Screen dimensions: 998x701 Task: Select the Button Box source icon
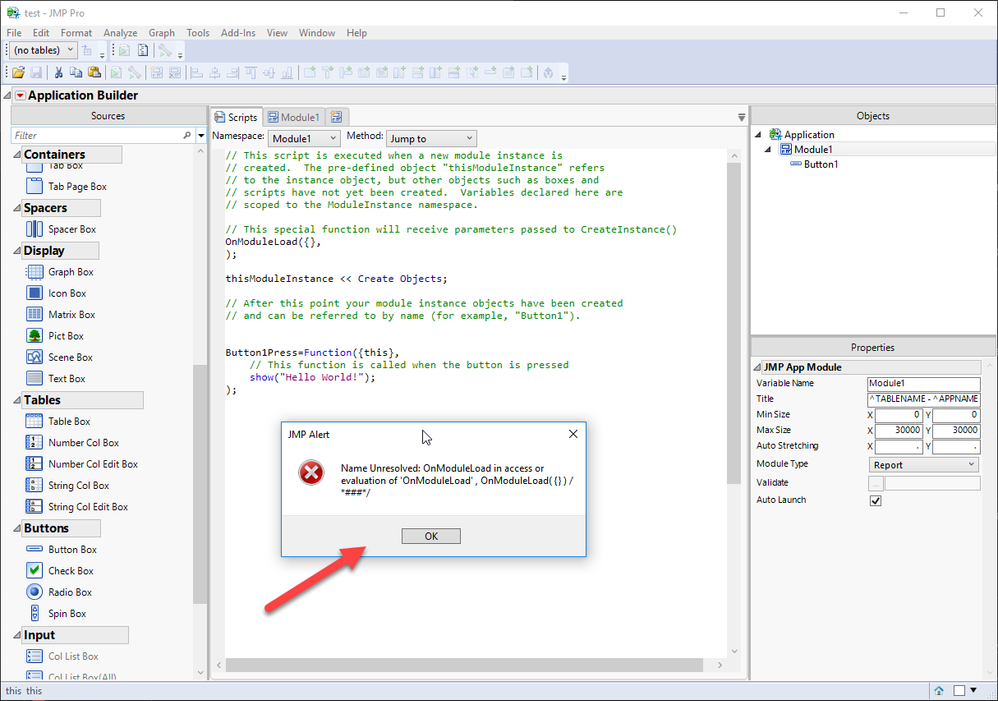[x=34, y=549]
